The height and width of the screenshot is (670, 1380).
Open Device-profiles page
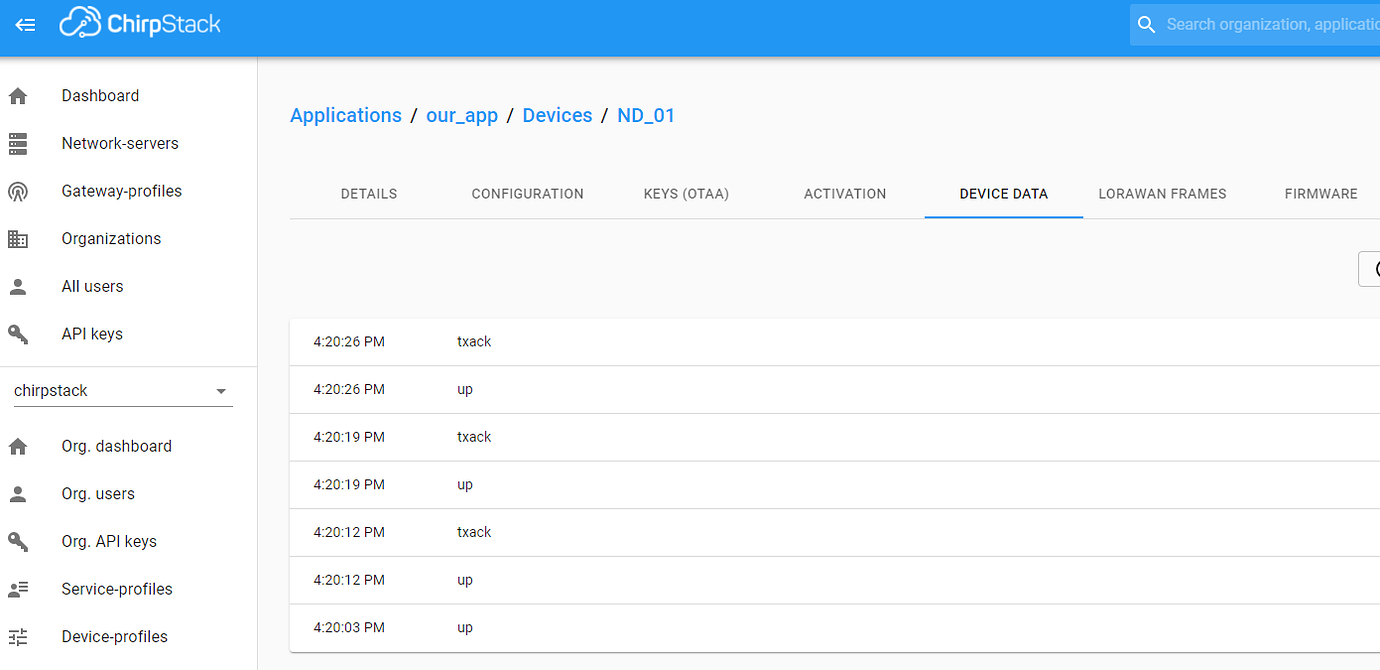click(x=114, y=637)
